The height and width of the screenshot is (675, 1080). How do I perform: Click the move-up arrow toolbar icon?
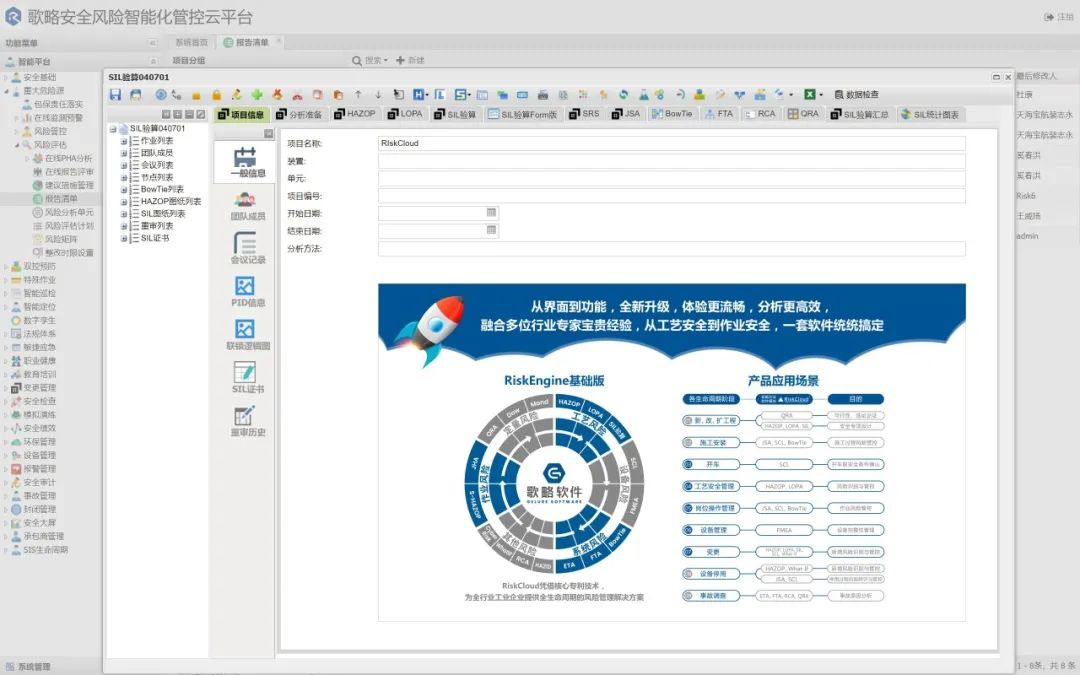point(358,95)
